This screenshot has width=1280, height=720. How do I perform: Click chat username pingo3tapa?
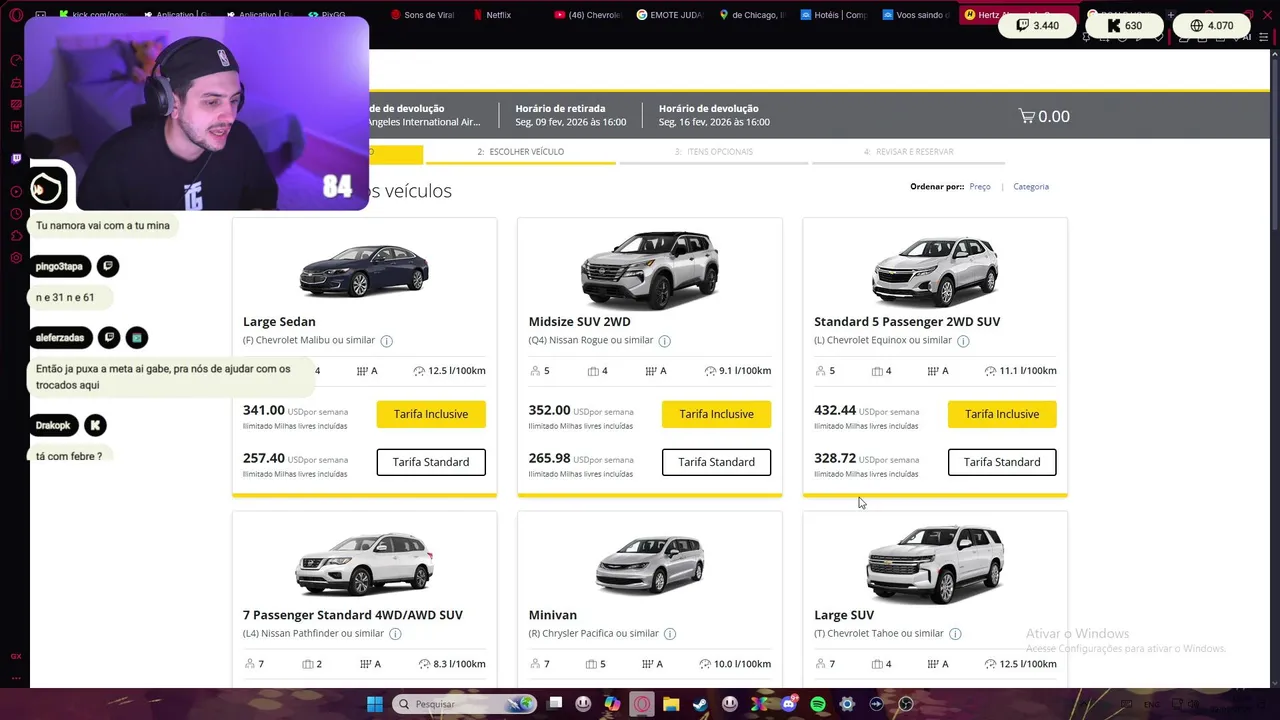tap(59, 266)
